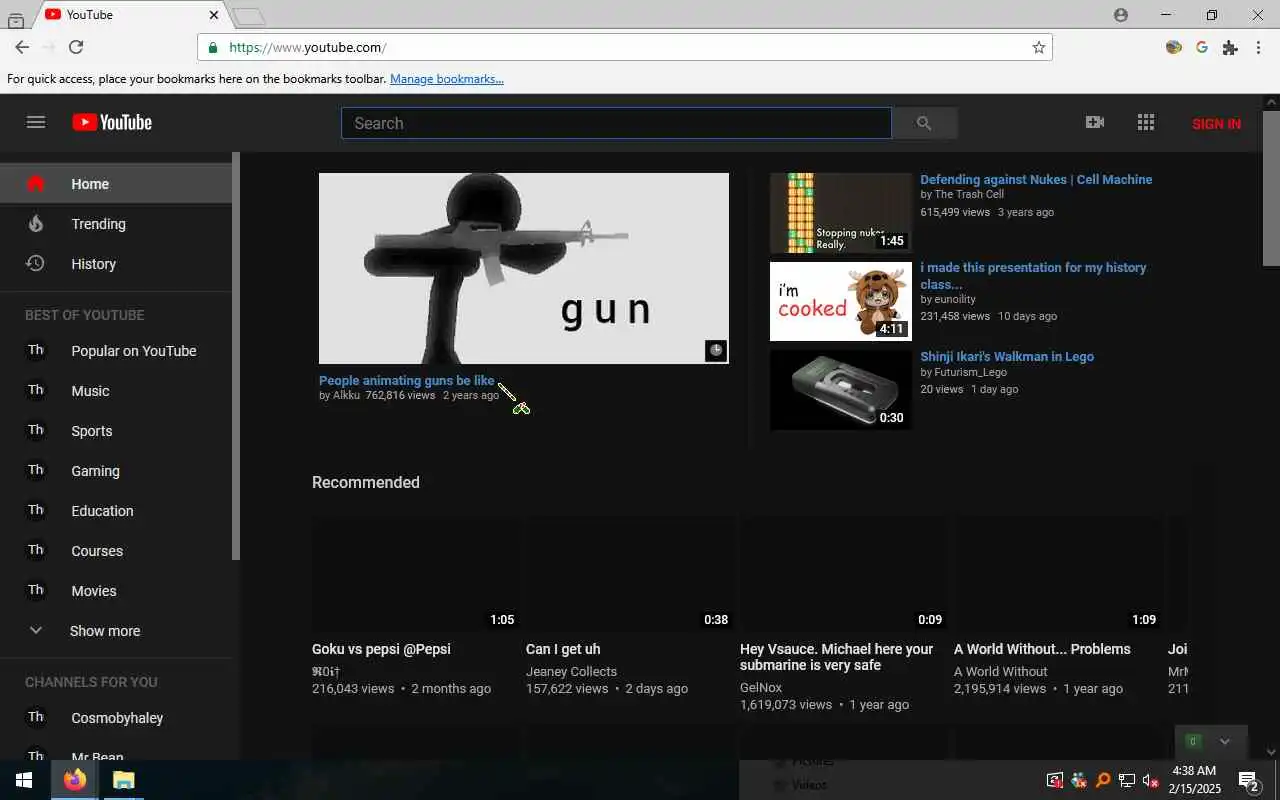Screen dimensions: 1280x800
Task: Click GelNox channel name
Action: [761, 688]
